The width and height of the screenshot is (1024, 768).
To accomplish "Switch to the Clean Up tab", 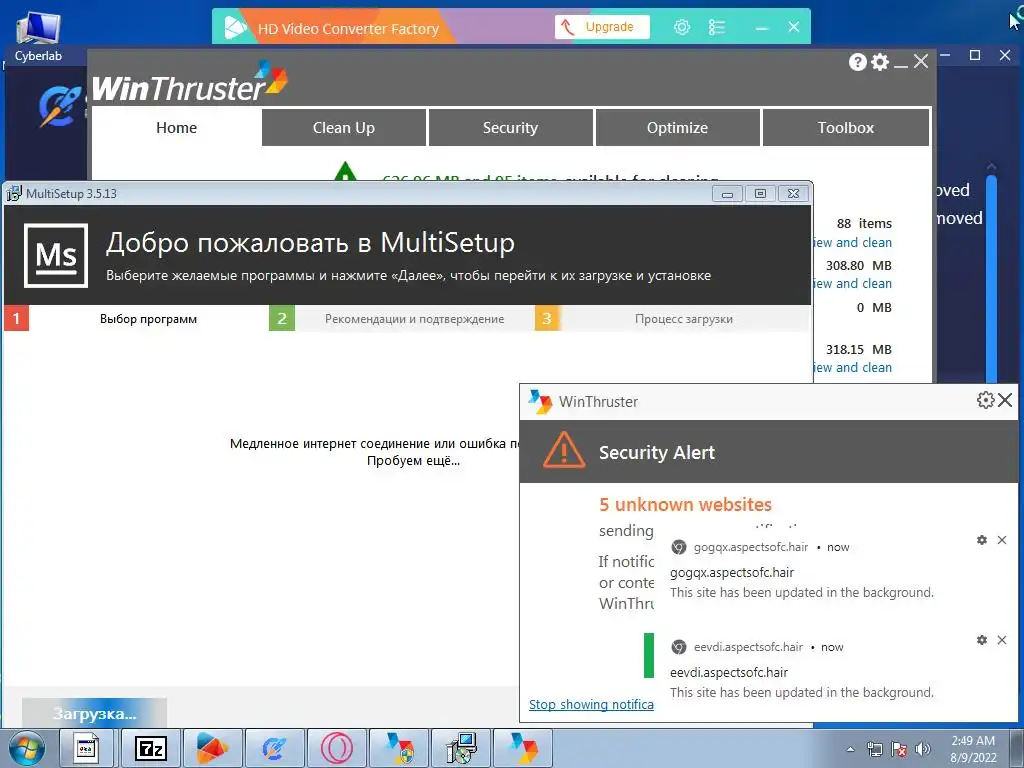I will (x=344, y=127).
